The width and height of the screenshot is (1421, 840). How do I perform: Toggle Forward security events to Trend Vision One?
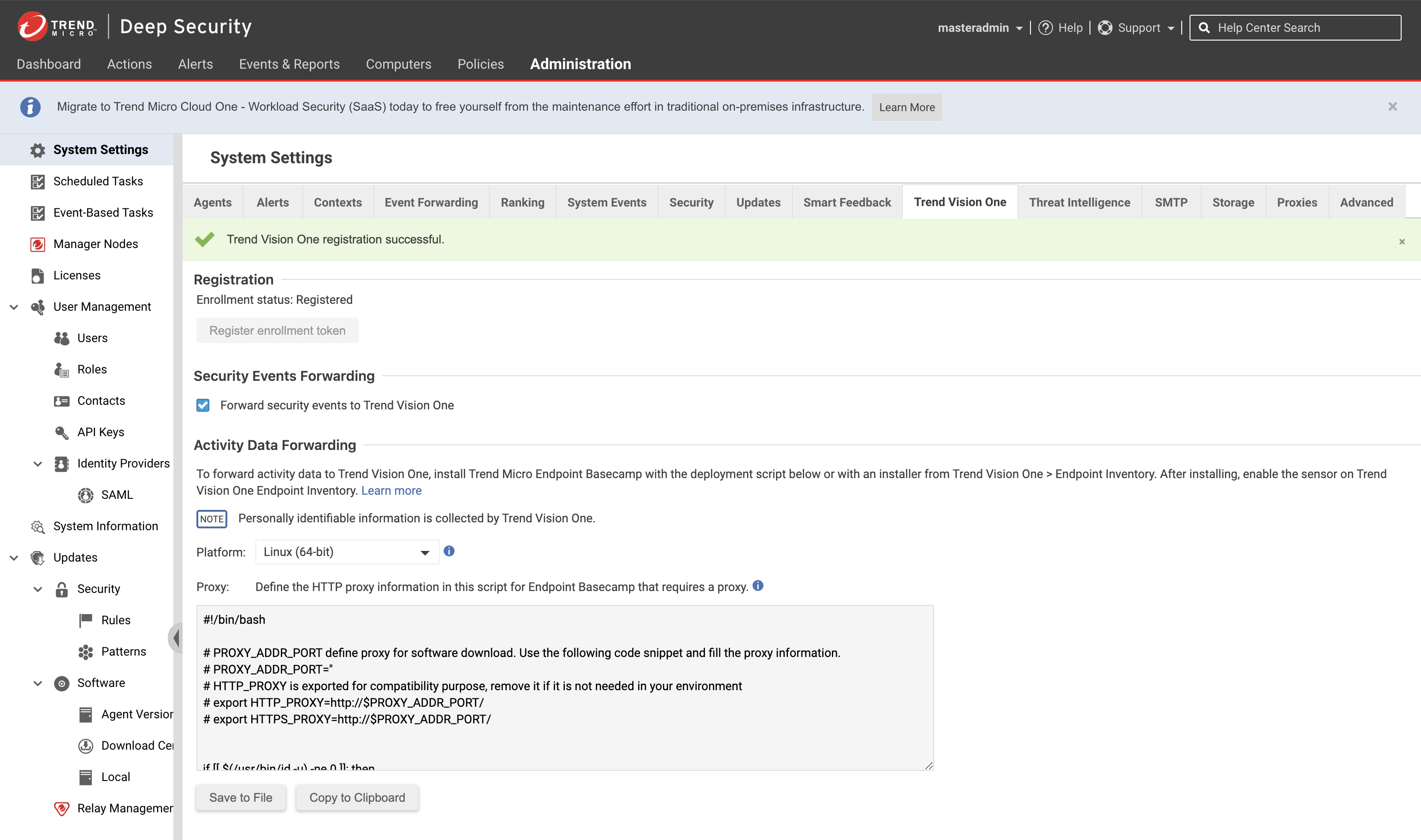pyautogui.click(x=202, y=405)
